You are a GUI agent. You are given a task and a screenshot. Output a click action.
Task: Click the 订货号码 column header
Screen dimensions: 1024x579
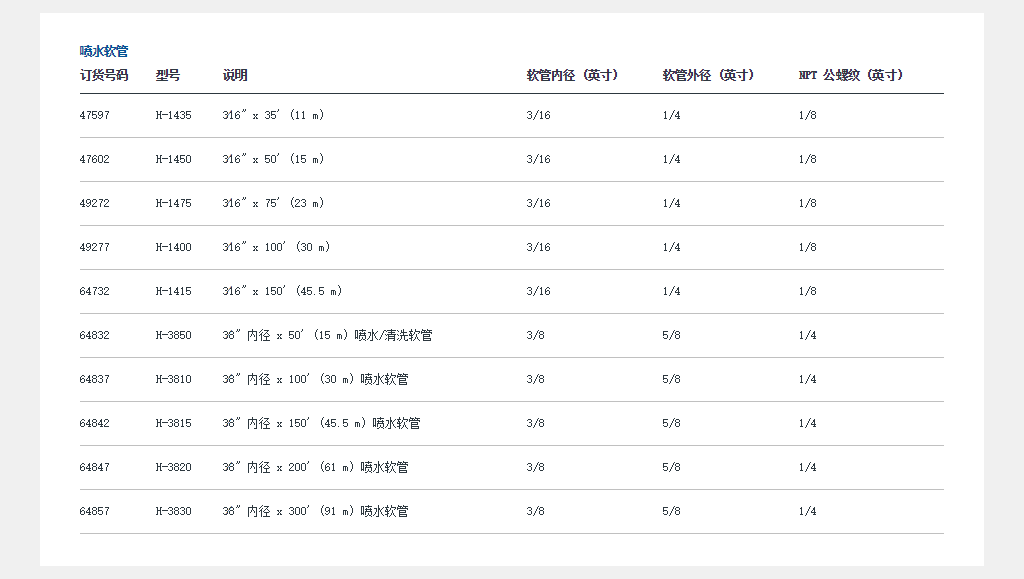[x=104, y=75]
